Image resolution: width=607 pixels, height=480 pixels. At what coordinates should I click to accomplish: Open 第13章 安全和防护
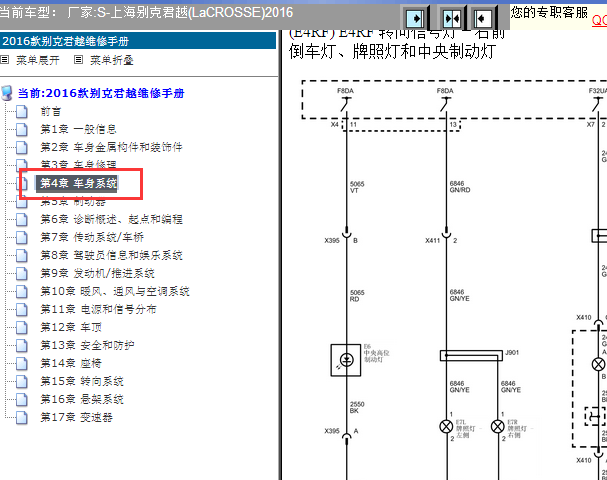click(87, 345)
